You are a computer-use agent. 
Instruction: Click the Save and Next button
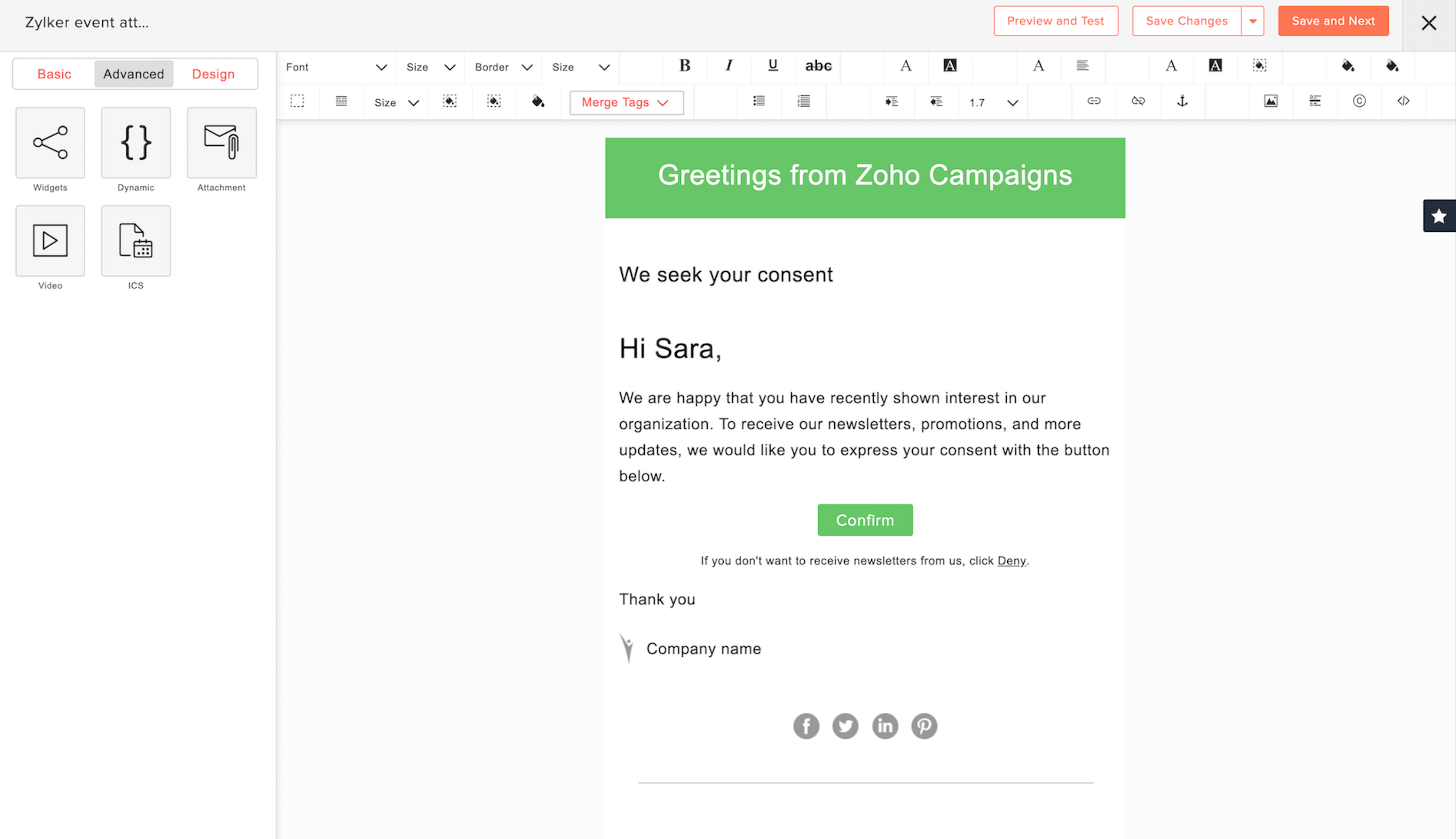1333,21
